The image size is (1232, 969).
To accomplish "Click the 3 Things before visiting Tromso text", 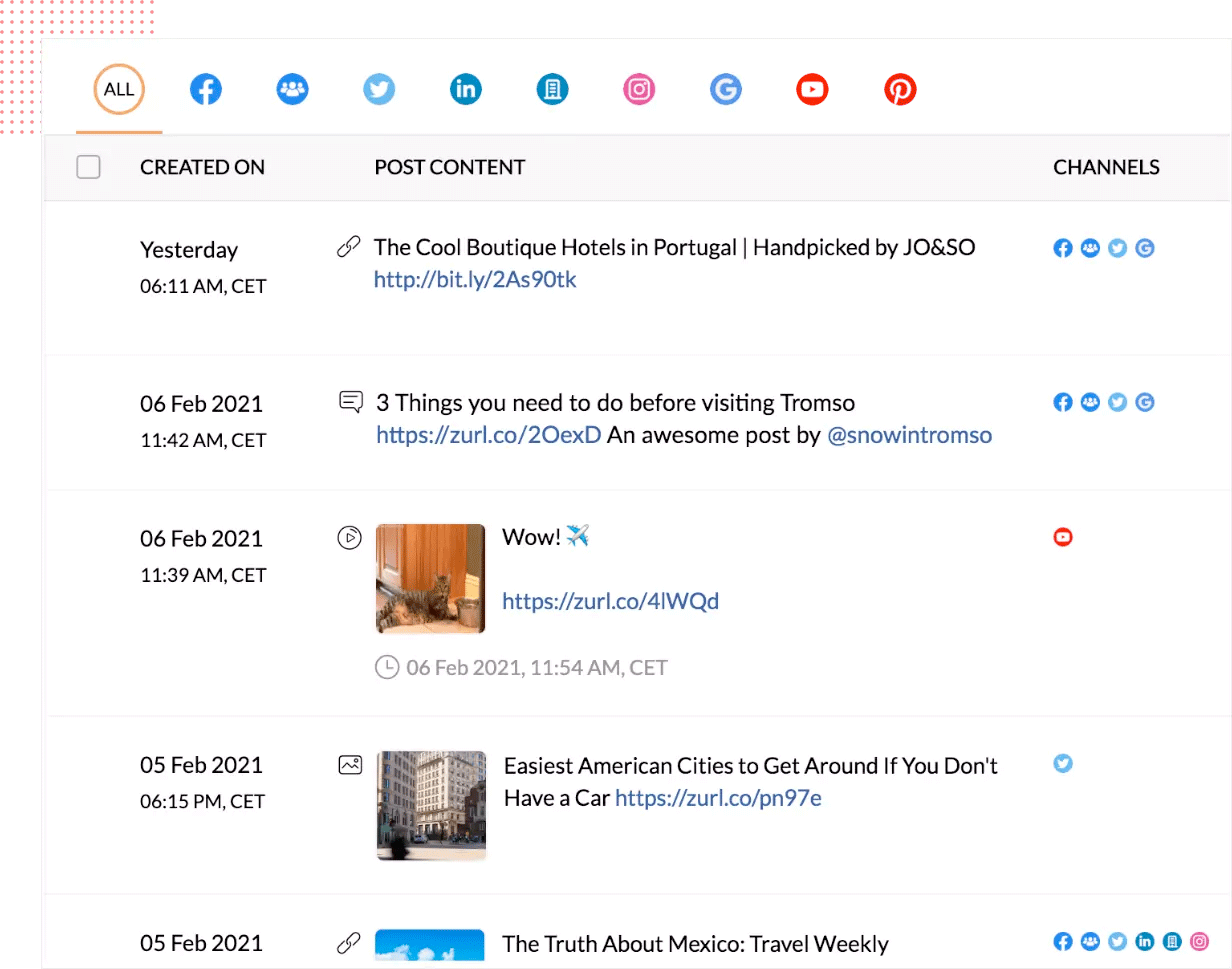I will pyautogui.click(x=615, y=403).
